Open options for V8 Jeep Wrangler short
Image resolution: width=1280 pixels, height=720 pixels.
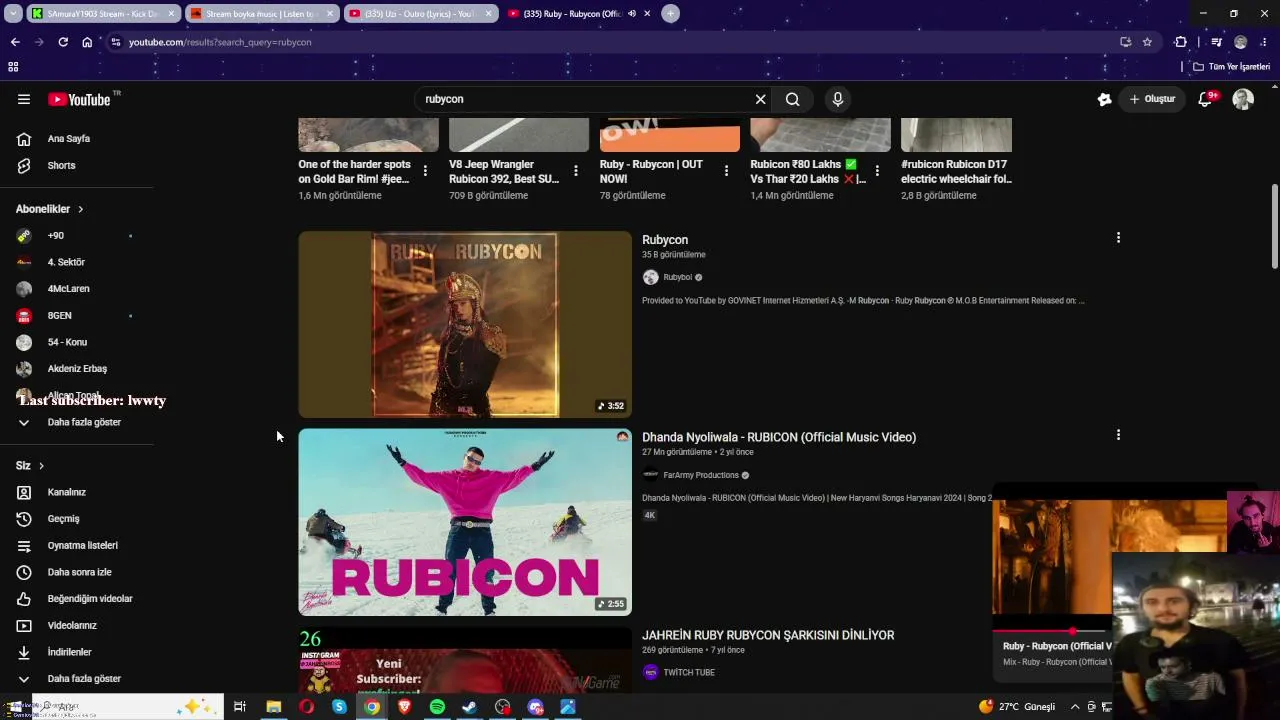click(576, 171)
